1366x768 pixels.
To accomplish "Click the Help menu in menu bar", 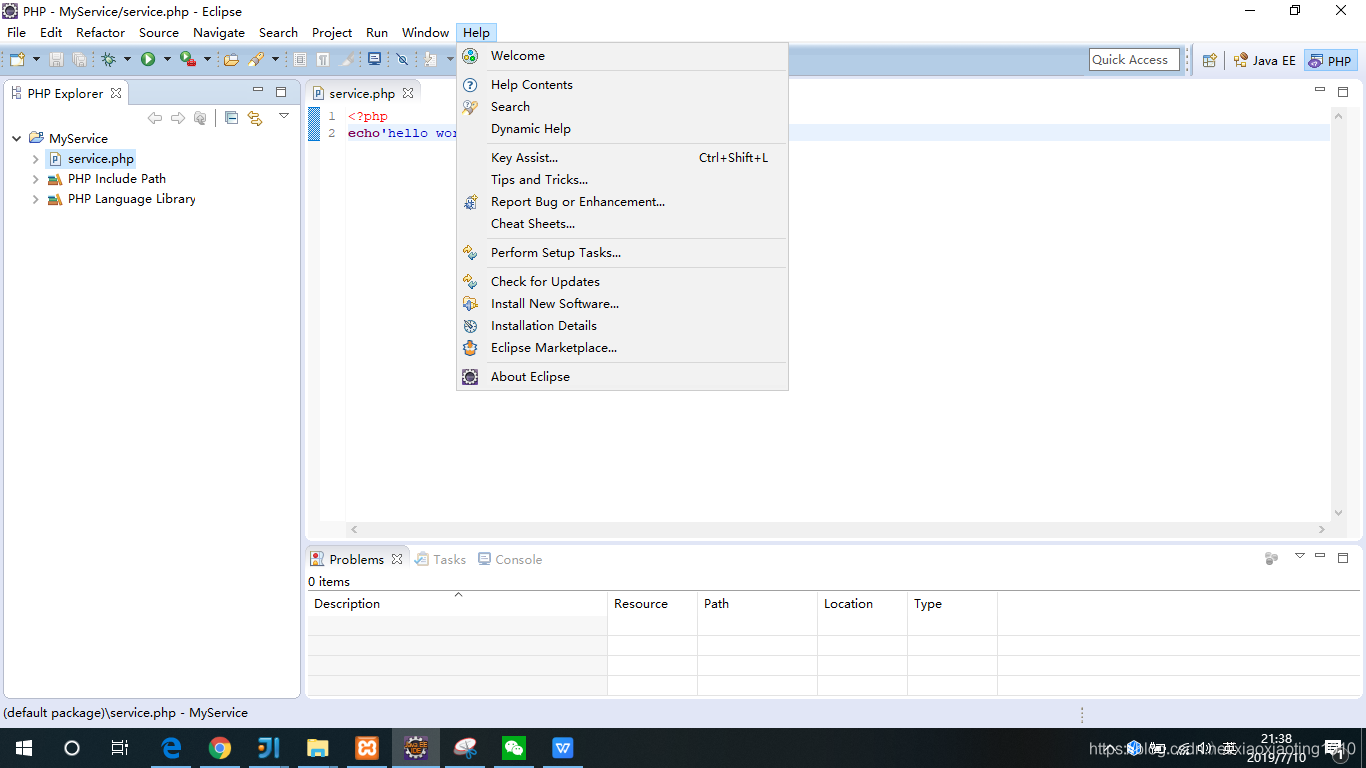I will tap(476, 32).
